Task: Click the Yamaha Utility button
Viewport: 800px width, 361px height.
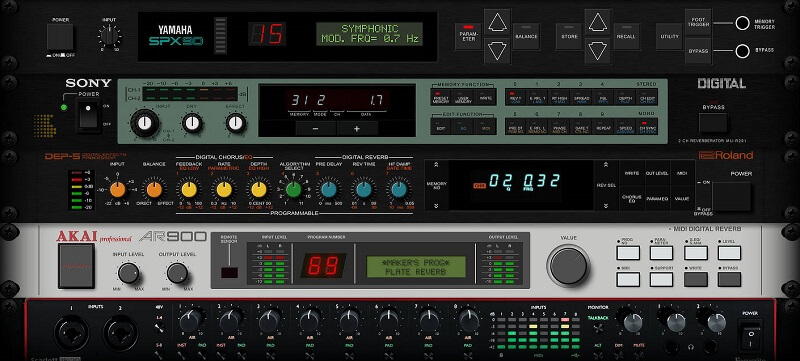Action: (x=669, y=36)
